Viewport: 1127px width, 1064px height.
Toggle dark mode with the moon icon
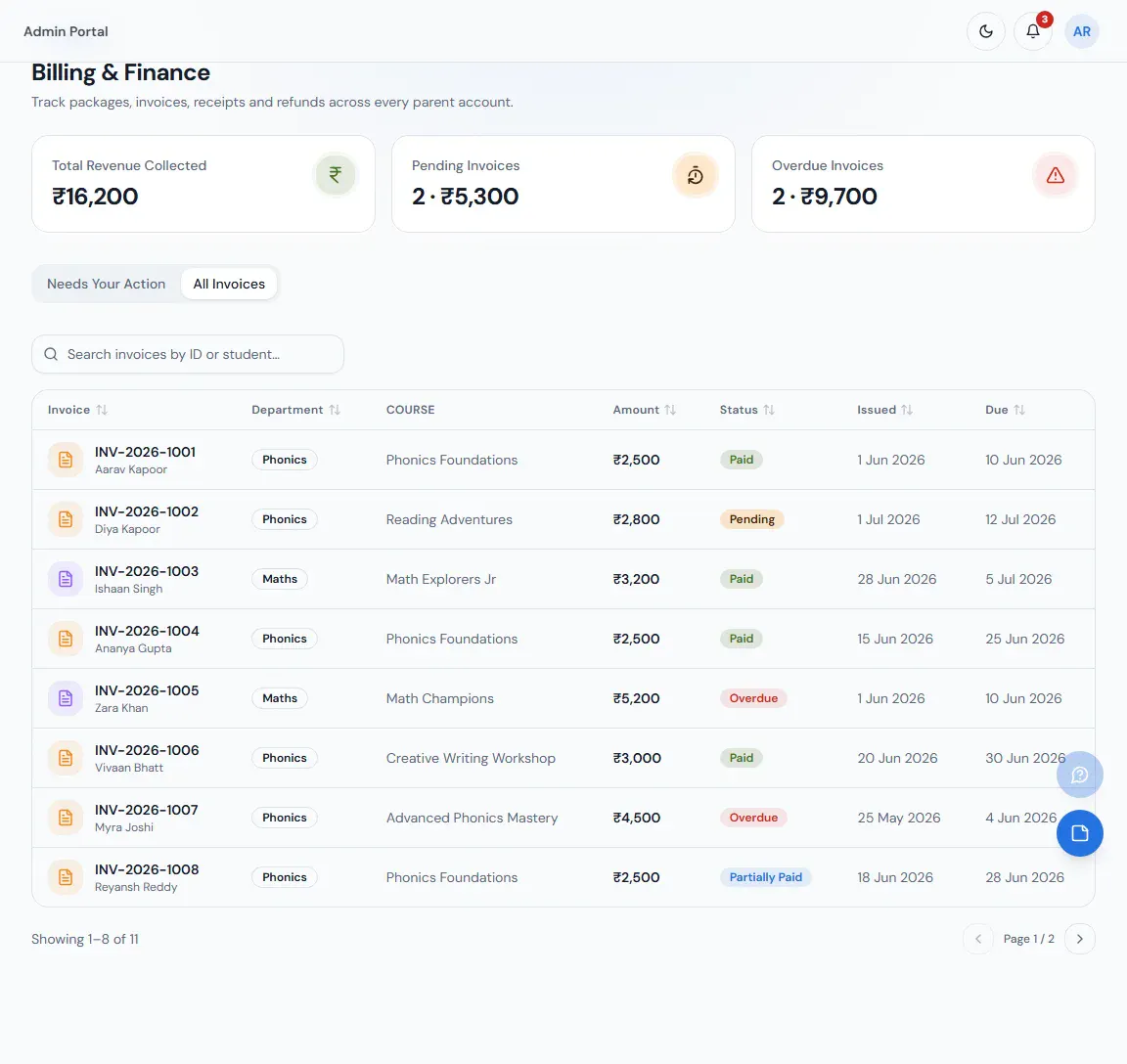pos(985,31)
